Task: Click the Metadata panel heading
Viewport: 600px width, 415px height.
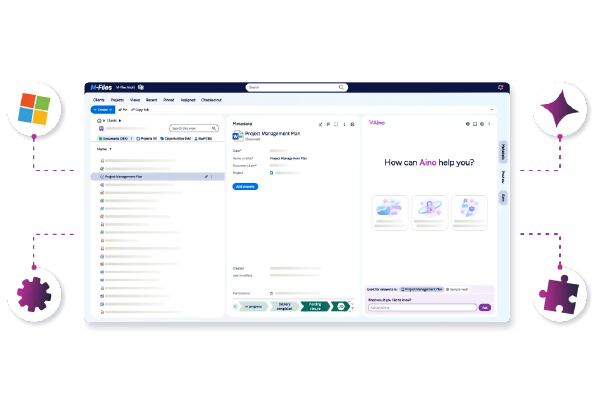Action: click(x=242, y=124)
